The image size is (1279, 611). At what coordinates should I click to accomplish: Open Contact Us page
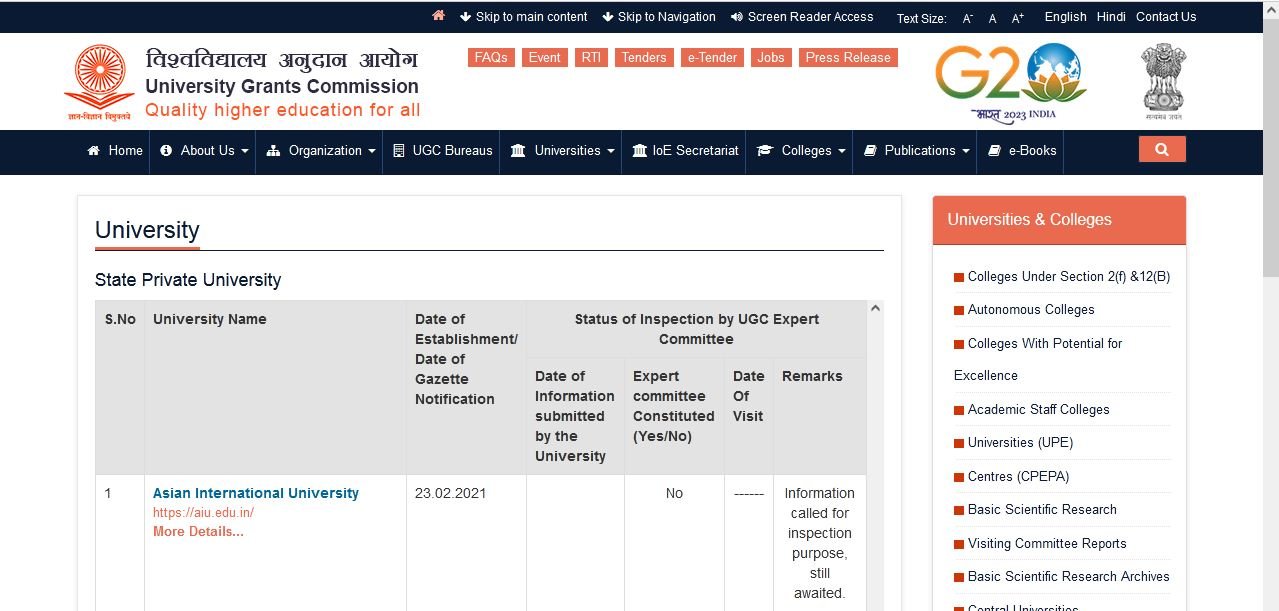click(x=1166, y=17)
